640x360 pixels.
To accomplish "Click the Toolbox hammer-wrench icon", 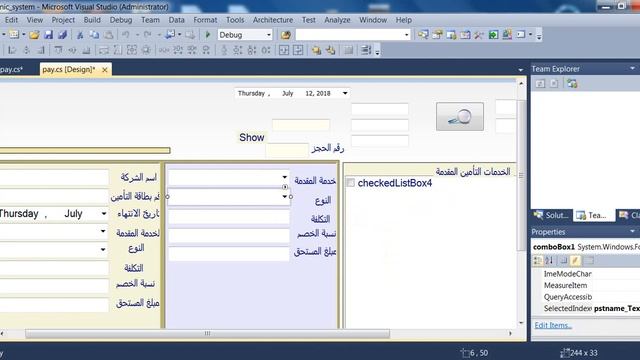I will coord(479,35).
